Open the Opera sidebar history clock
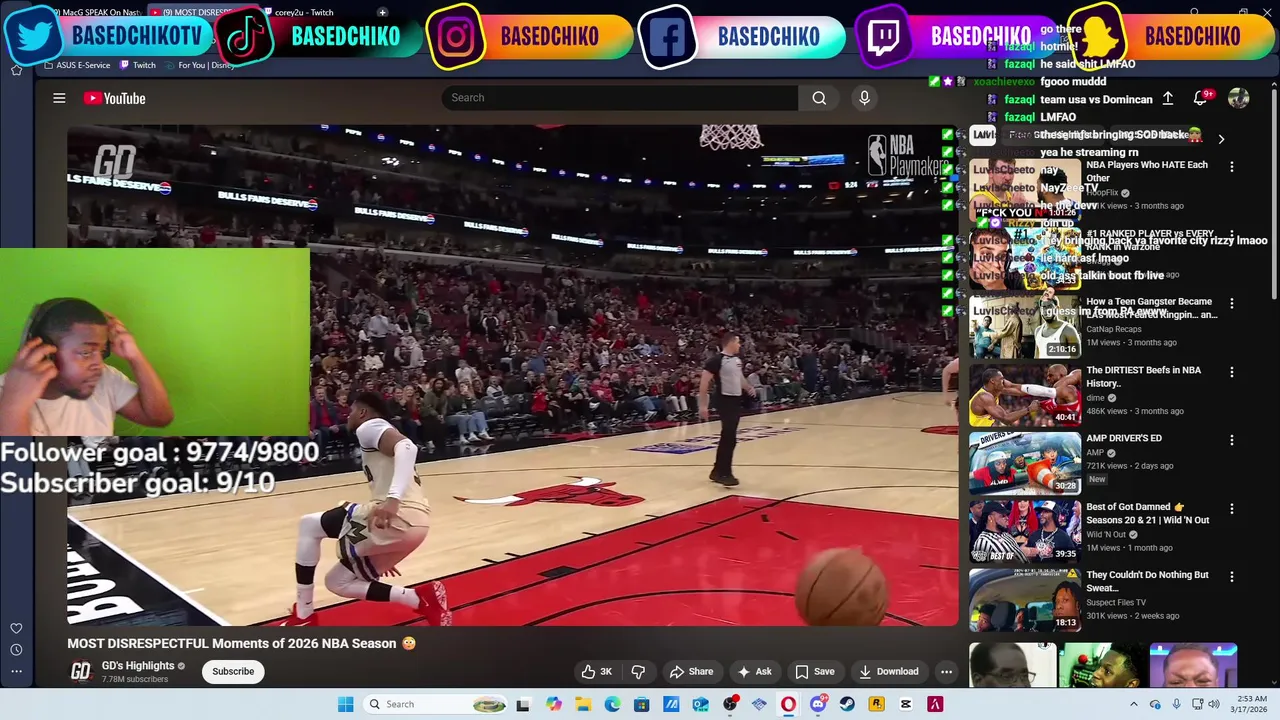The image size is (1280, 720). [16, 650]
